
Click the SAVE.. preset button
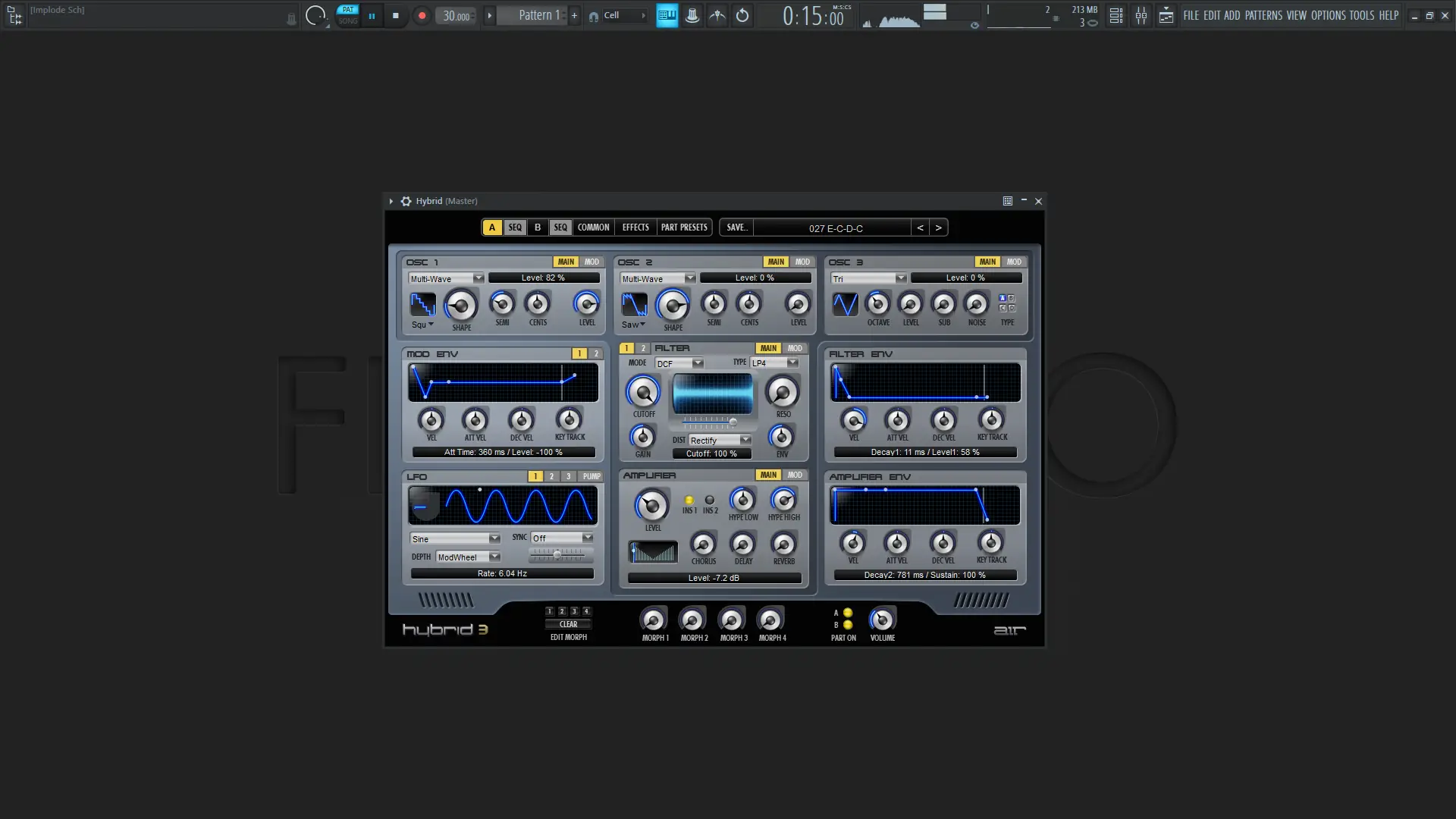736,227
